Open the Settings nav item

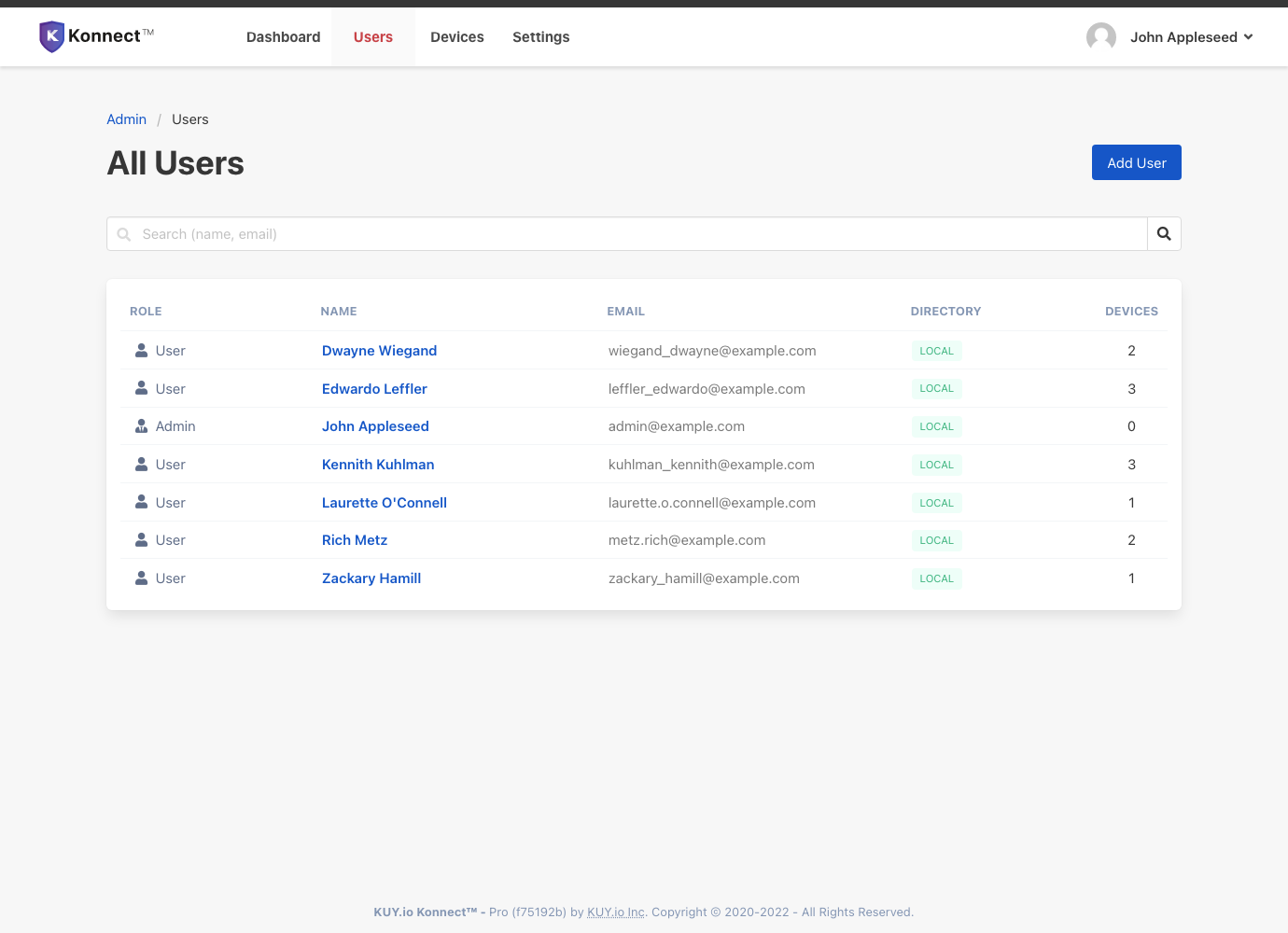[x=541, y=37]
